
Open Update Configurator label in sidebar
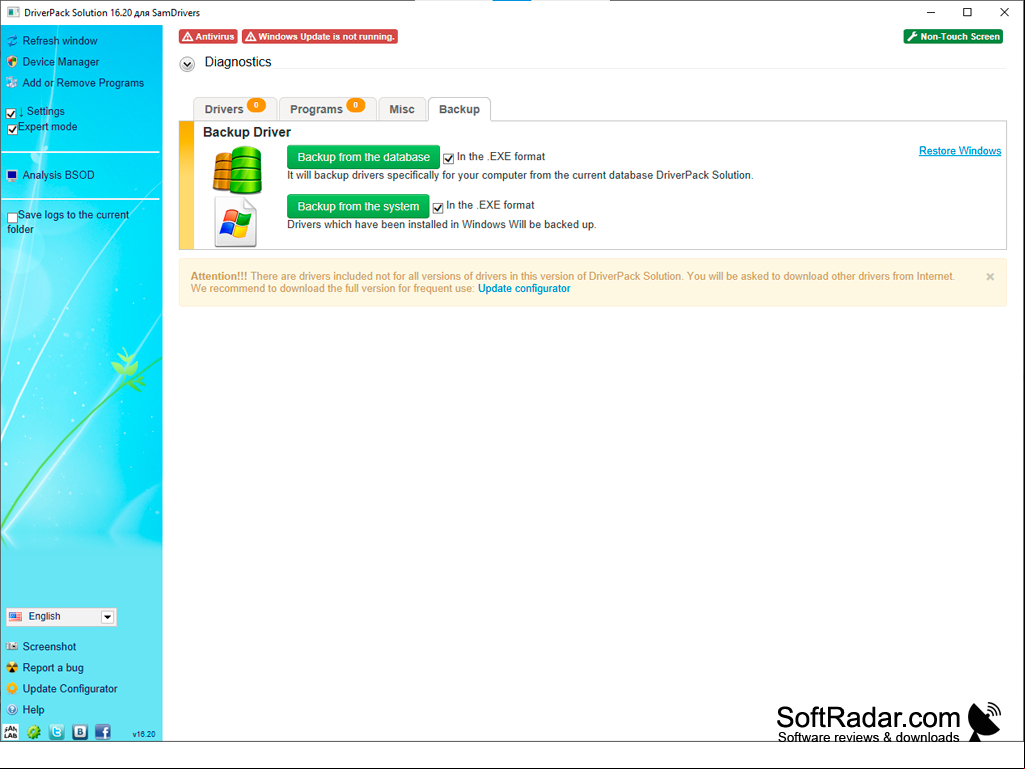[x=70, y=689]
